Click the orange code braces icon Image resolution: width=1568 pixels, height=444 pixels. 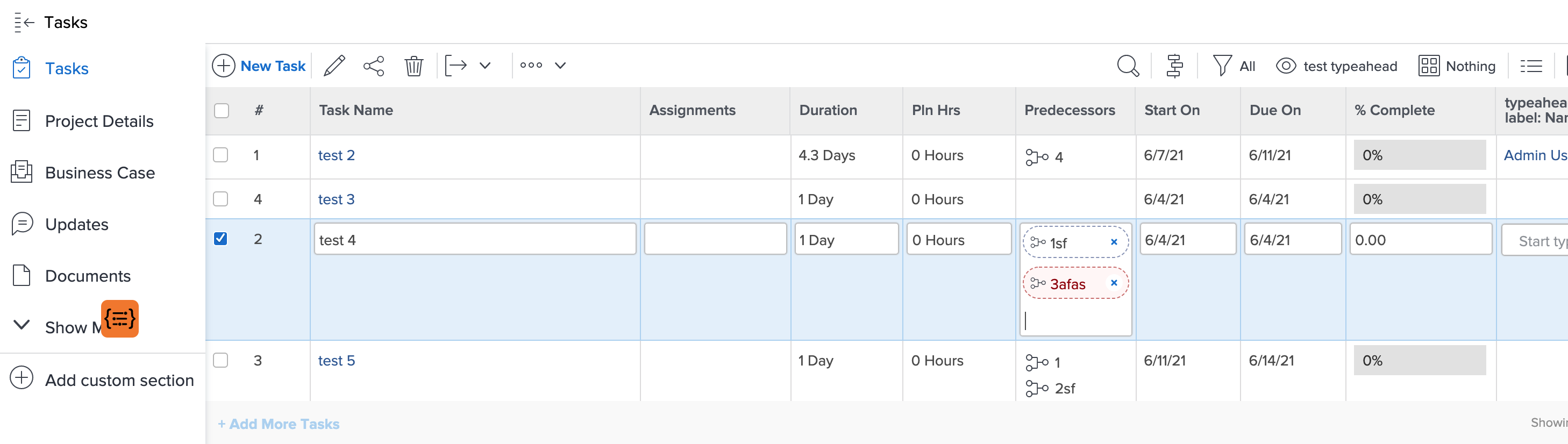(120, 318)
